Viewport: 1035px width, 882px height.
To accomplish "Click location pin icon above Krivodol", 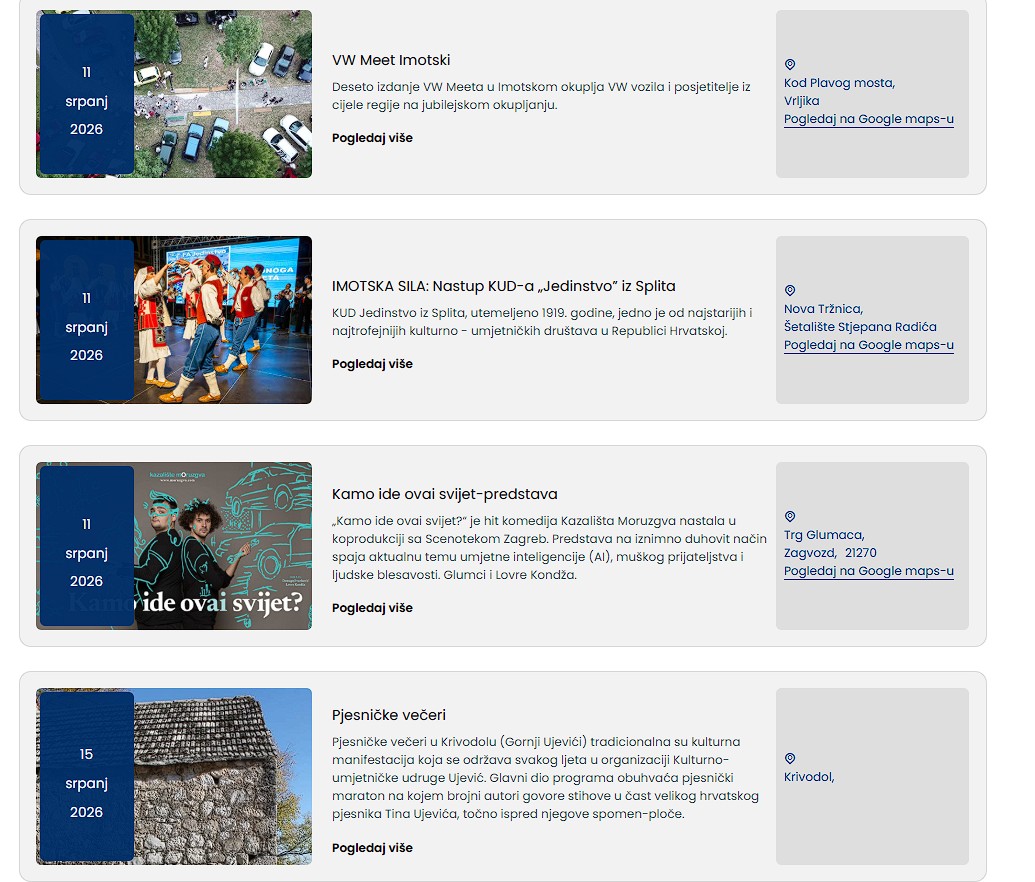I will click(x=789, y=759).
